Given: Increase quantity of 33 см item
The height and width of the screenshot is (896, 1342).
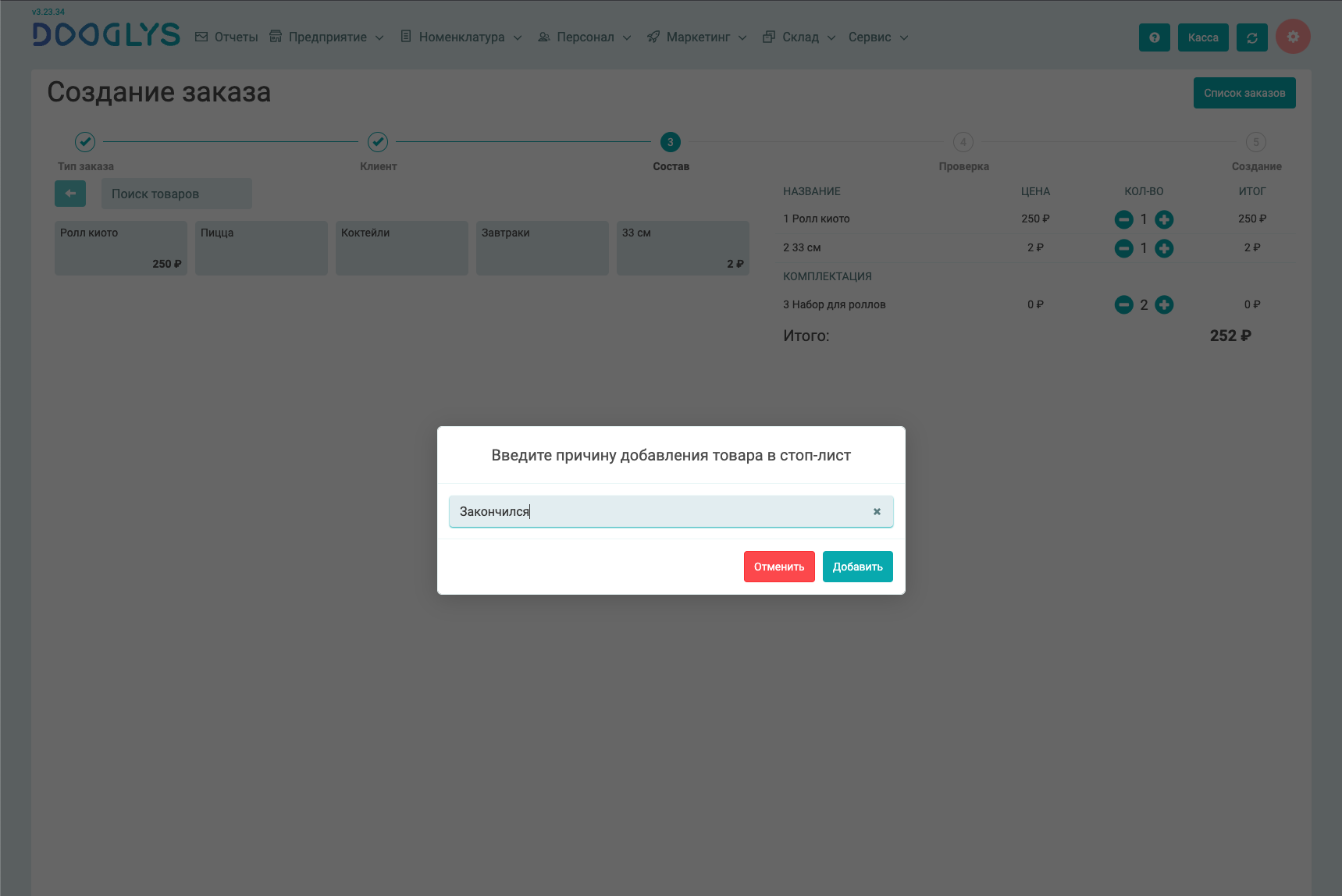Looking at the screenshot, I should coord(1164,248).
